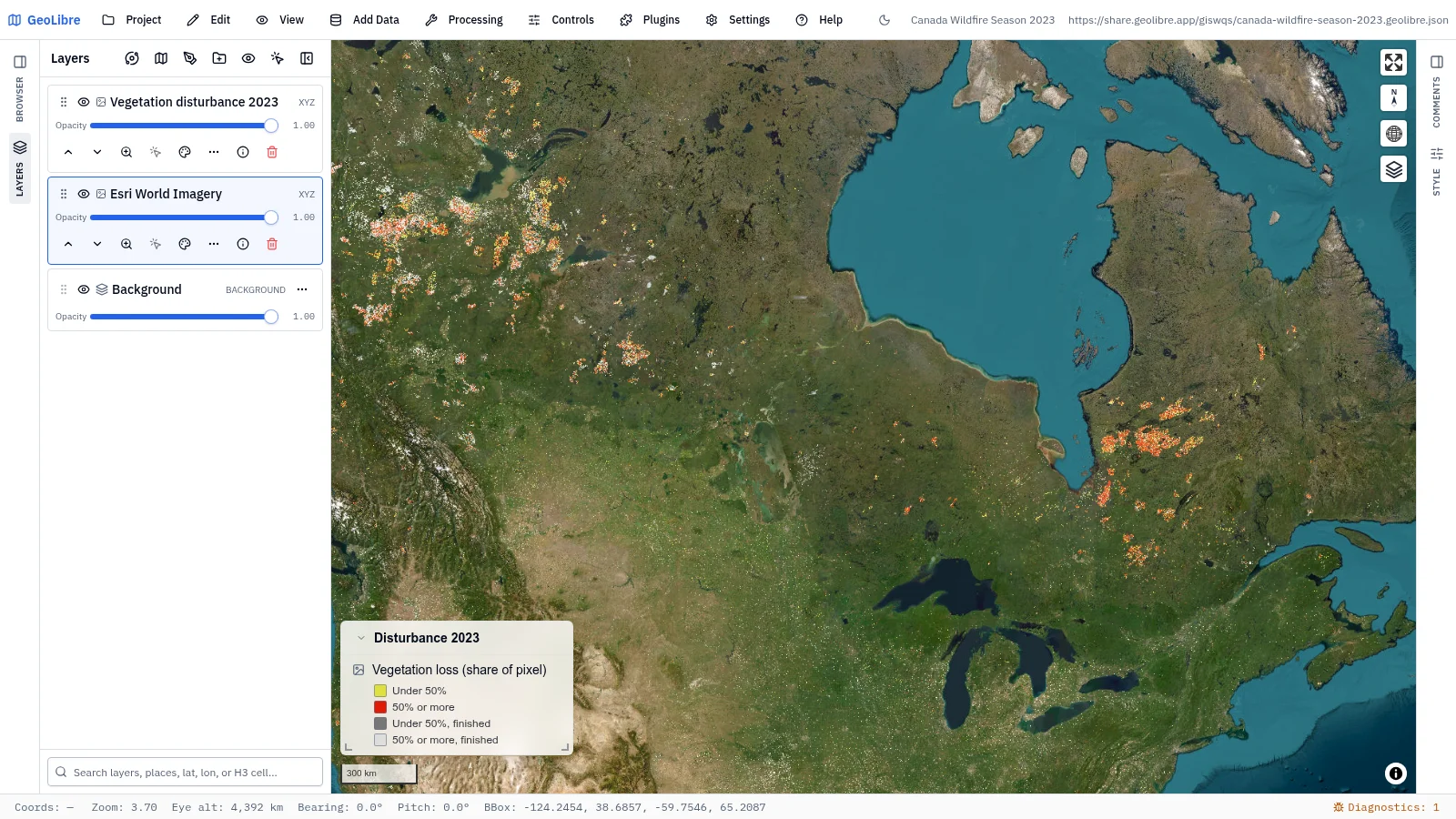Toggle the left sidebar panel icon
The width and height of the screenshot is (1456, 819).
point(20,62)
